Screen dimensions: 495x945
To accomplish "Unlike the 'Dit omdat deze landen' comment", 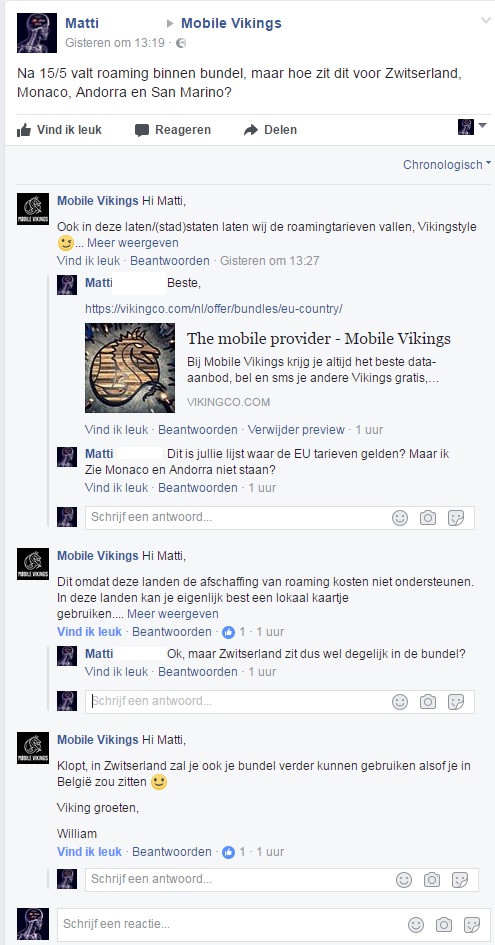I will (89, 632).
